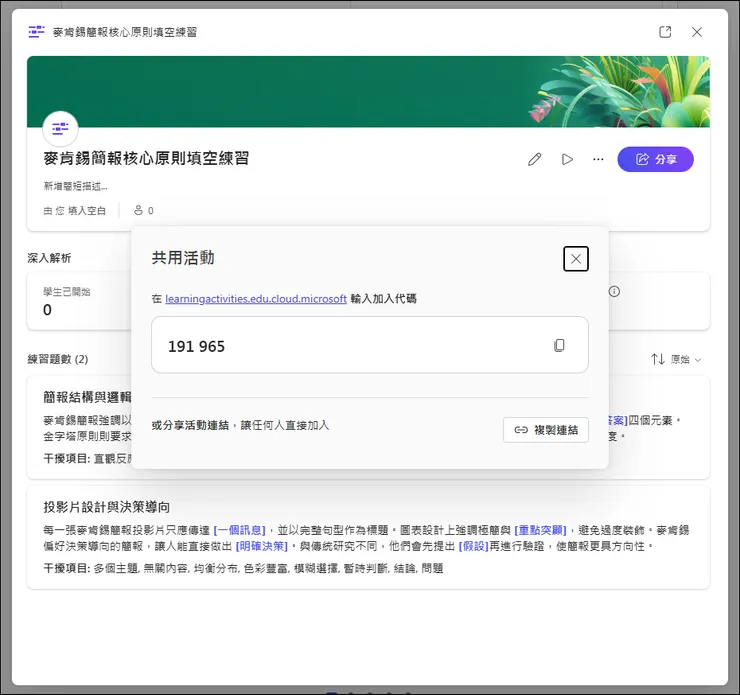Screen dimensions: 740x695
Task: Click the blank answer [假設]
Action: click(473, 546)
